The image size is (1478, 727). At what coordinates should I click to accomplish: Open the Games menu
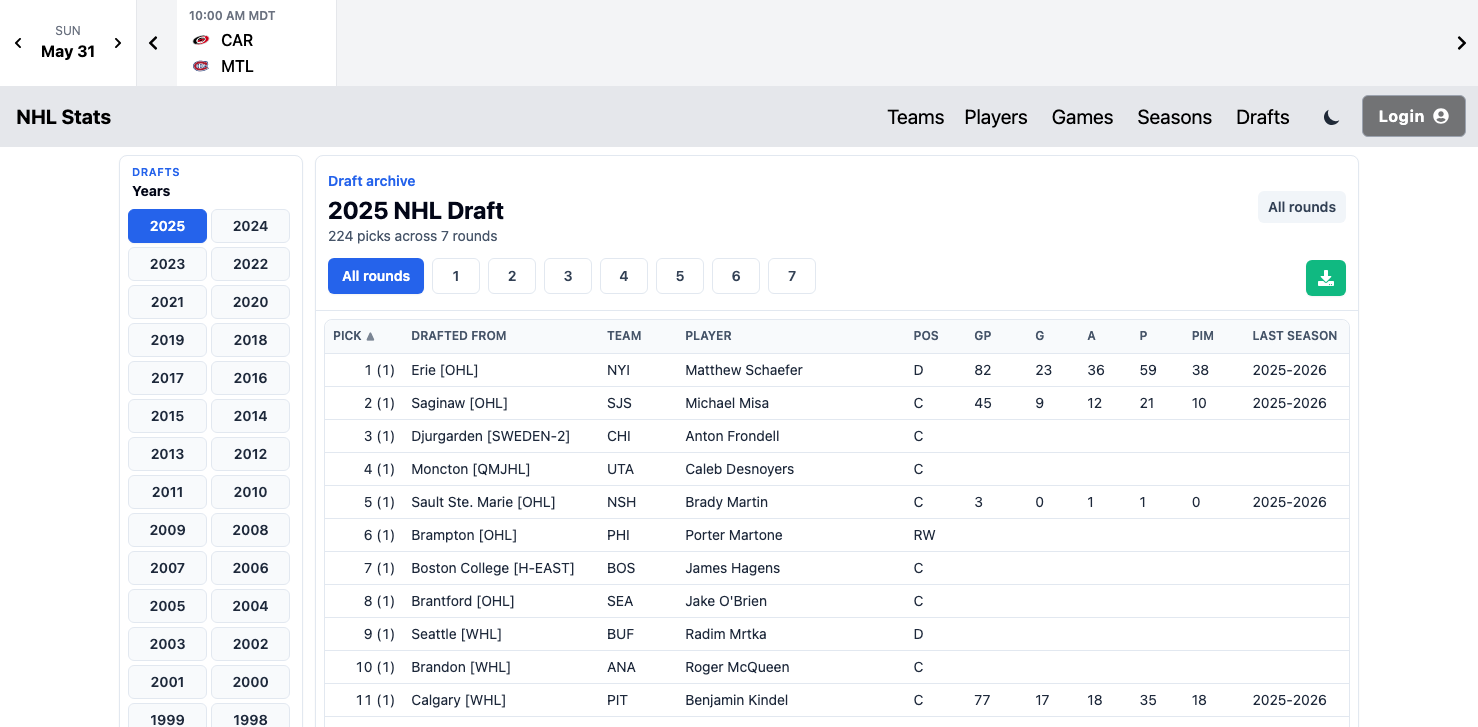pos(1082,117)
